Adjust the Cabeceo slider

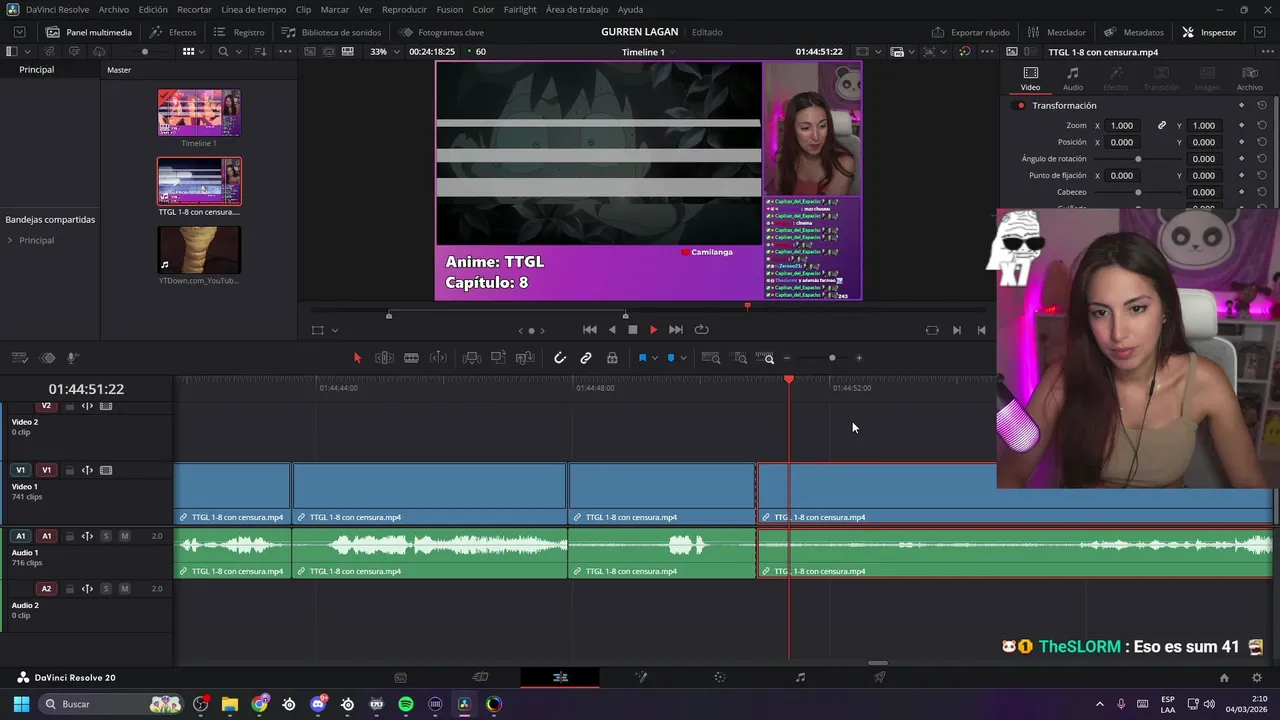click(1138, 192)
